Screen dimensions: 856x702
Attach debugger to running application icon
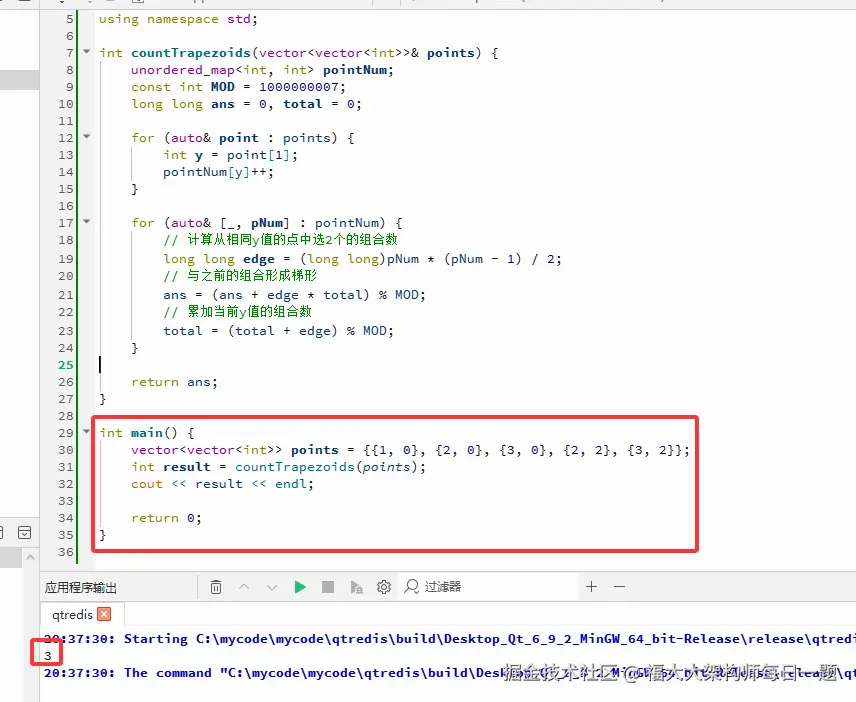click(356, 587)
